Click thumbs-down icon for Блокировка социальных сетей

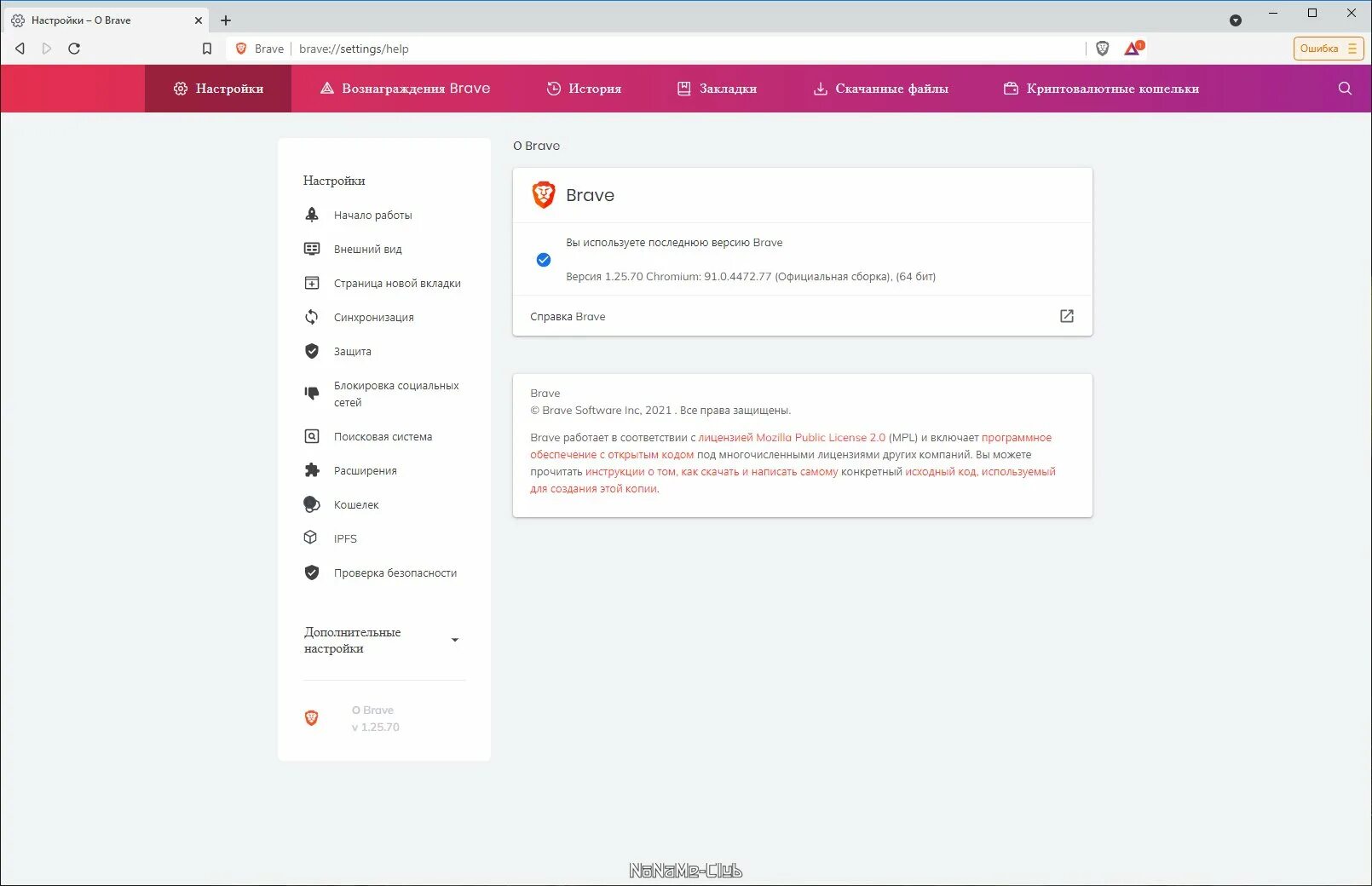click(312, 393)
